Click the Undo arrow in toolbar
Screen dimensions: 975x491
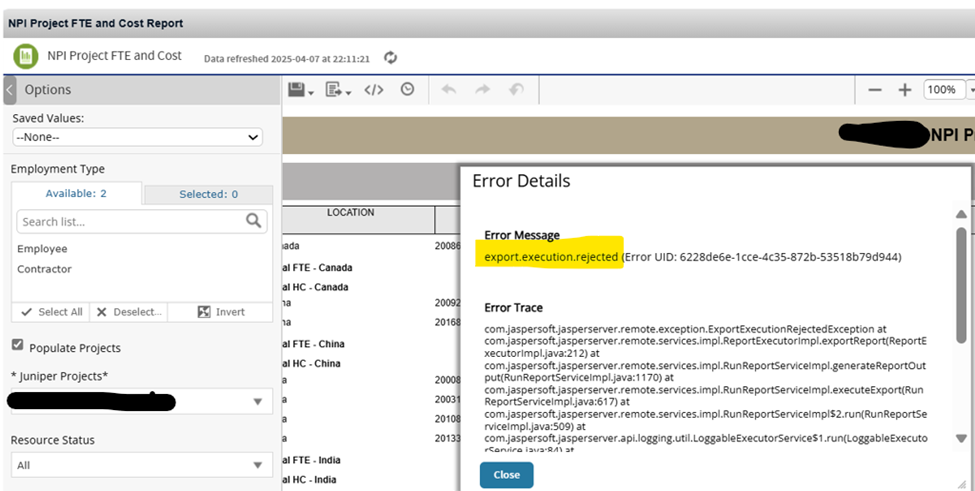449,90
